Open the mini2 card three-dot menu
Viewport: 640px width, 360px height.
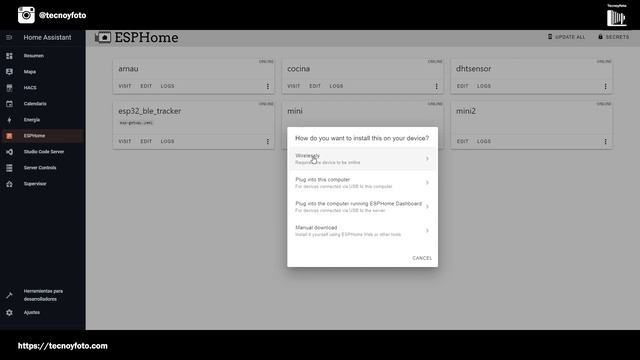pyautogui.click(x=605, y=142)
